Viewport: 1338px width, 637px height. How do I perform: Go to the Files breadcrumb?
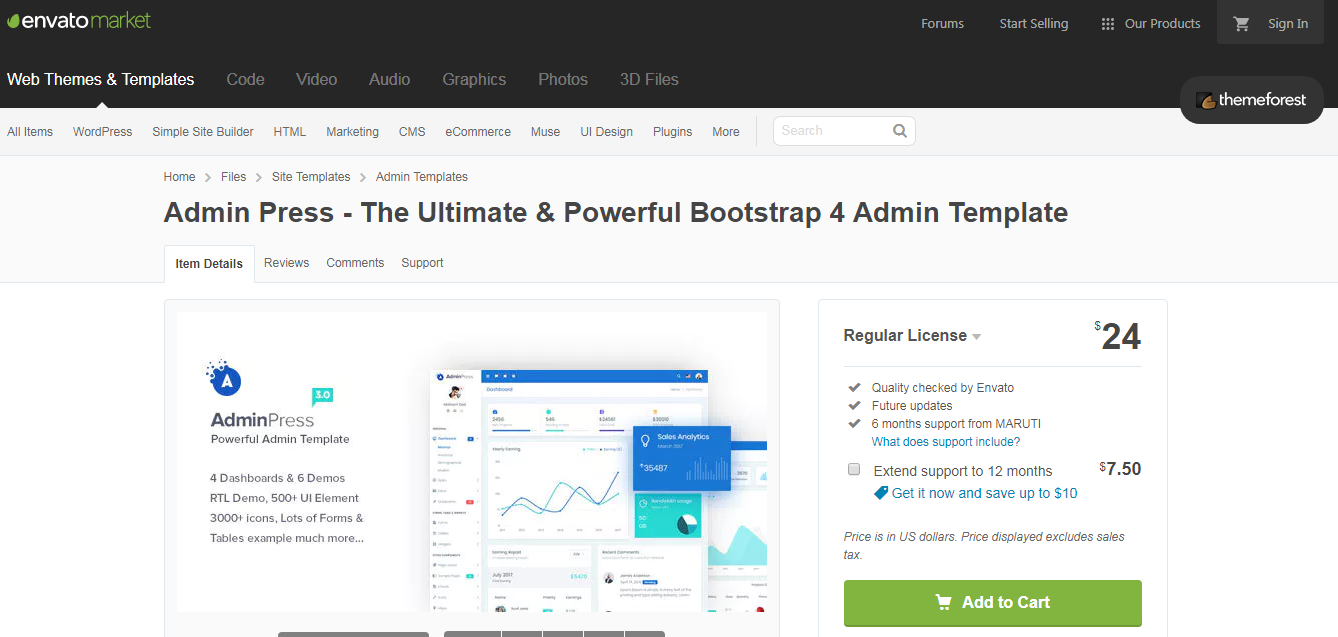click(234, 177)
